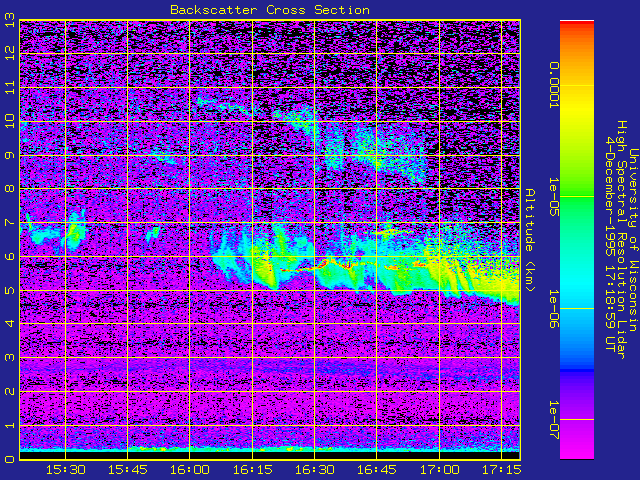Select the 15:45 time axis label
Screen dimensions: 640x480
tap(128, 469)
